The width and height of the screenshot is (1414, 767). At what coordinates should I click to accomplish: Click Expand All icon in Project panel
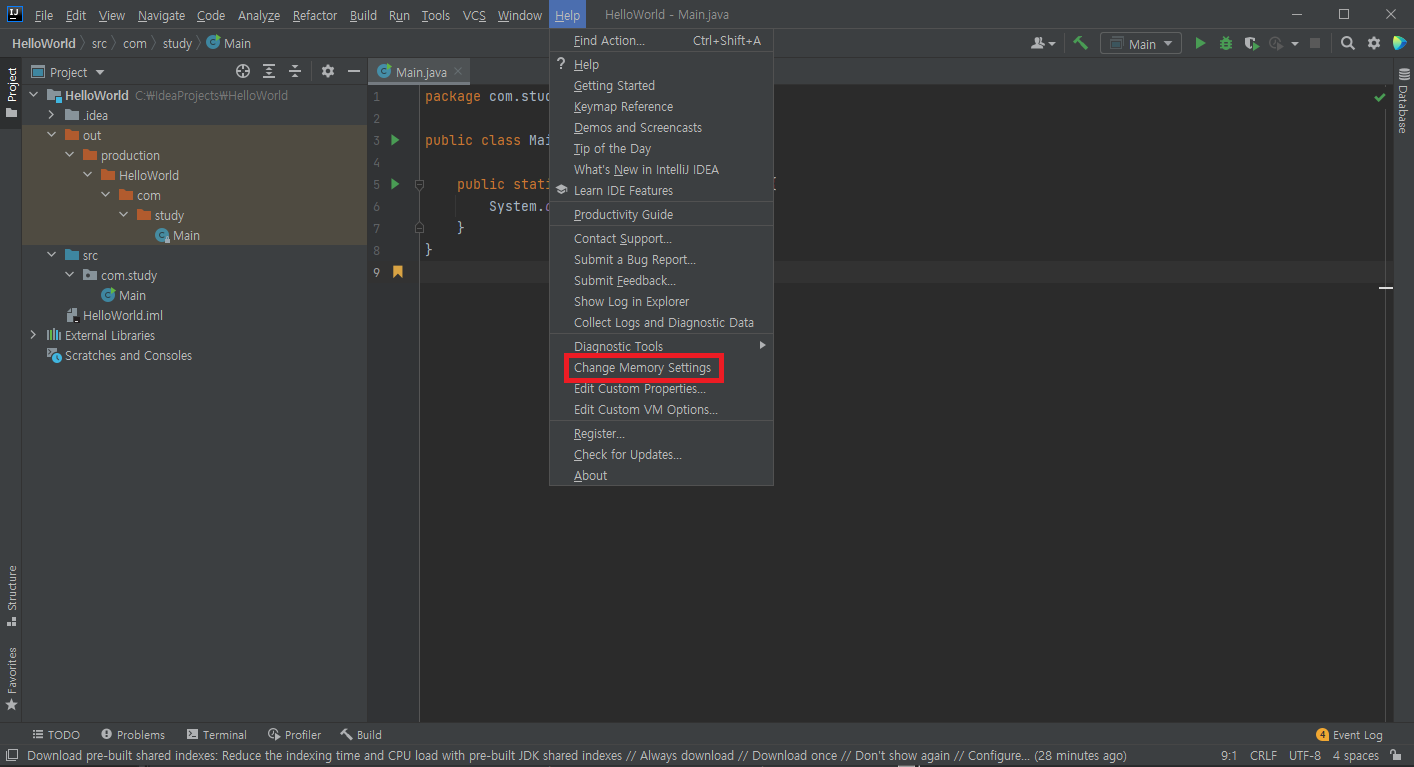pos(269,71)
